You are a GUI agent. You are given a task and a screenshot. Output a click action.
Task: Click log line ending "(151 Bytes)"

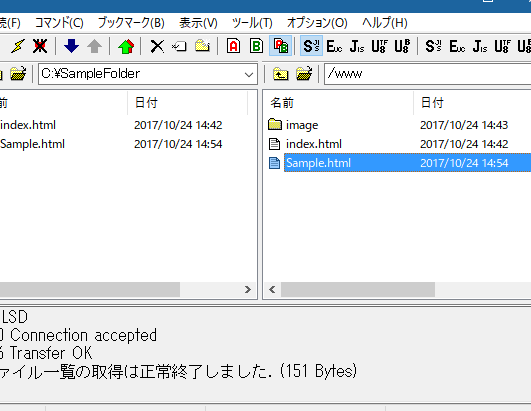tap(178, 371)
